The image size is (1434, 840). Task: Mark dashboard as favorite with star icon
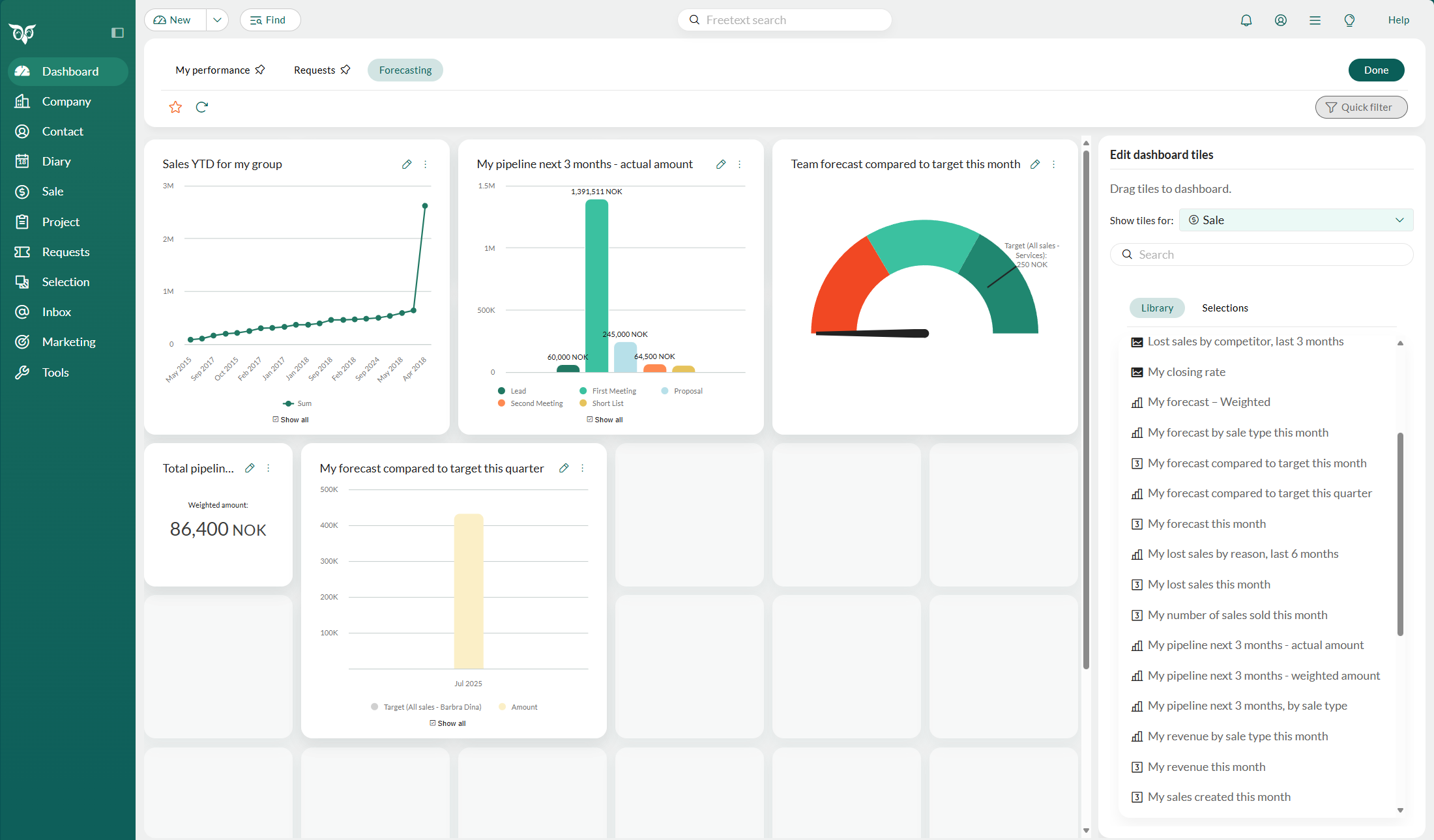click(175, 107)
